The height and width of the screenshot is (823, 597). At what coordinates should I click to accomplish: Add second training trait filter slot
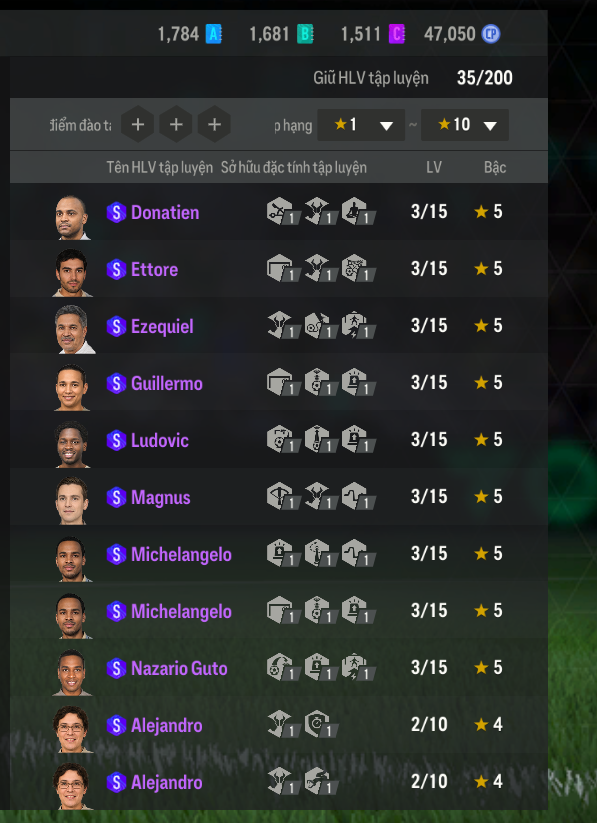click(x=176, y=124)
